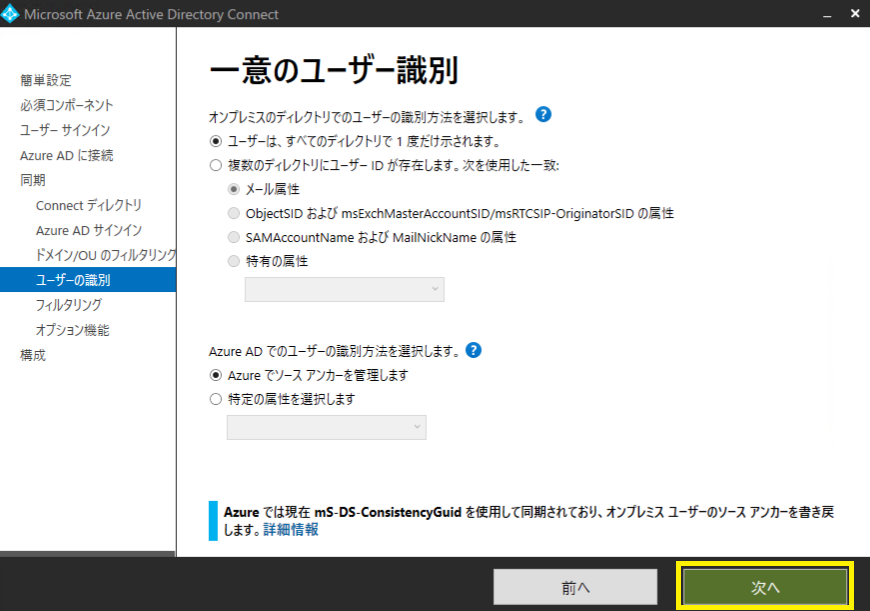The height and width of the screenshot is (611, 870).
Task: Open the dropdown under 特定の属性を選択します
Action: 326,427
